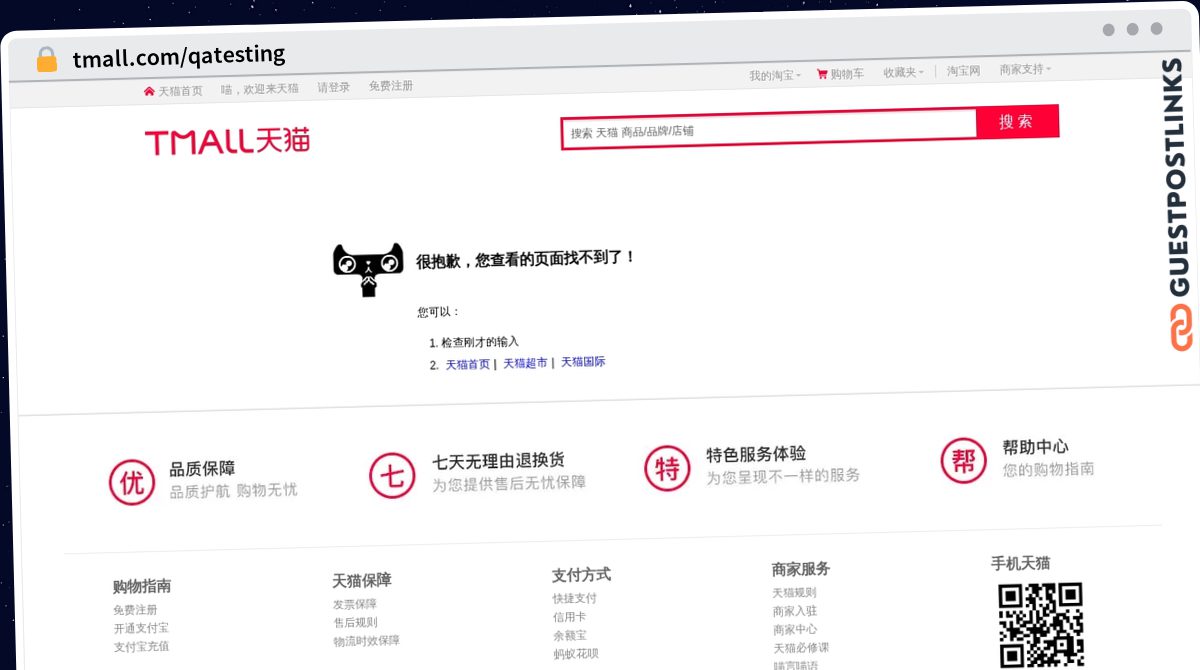
Task: Click the TMALL天猫 logo
Action: pos(228,141)
